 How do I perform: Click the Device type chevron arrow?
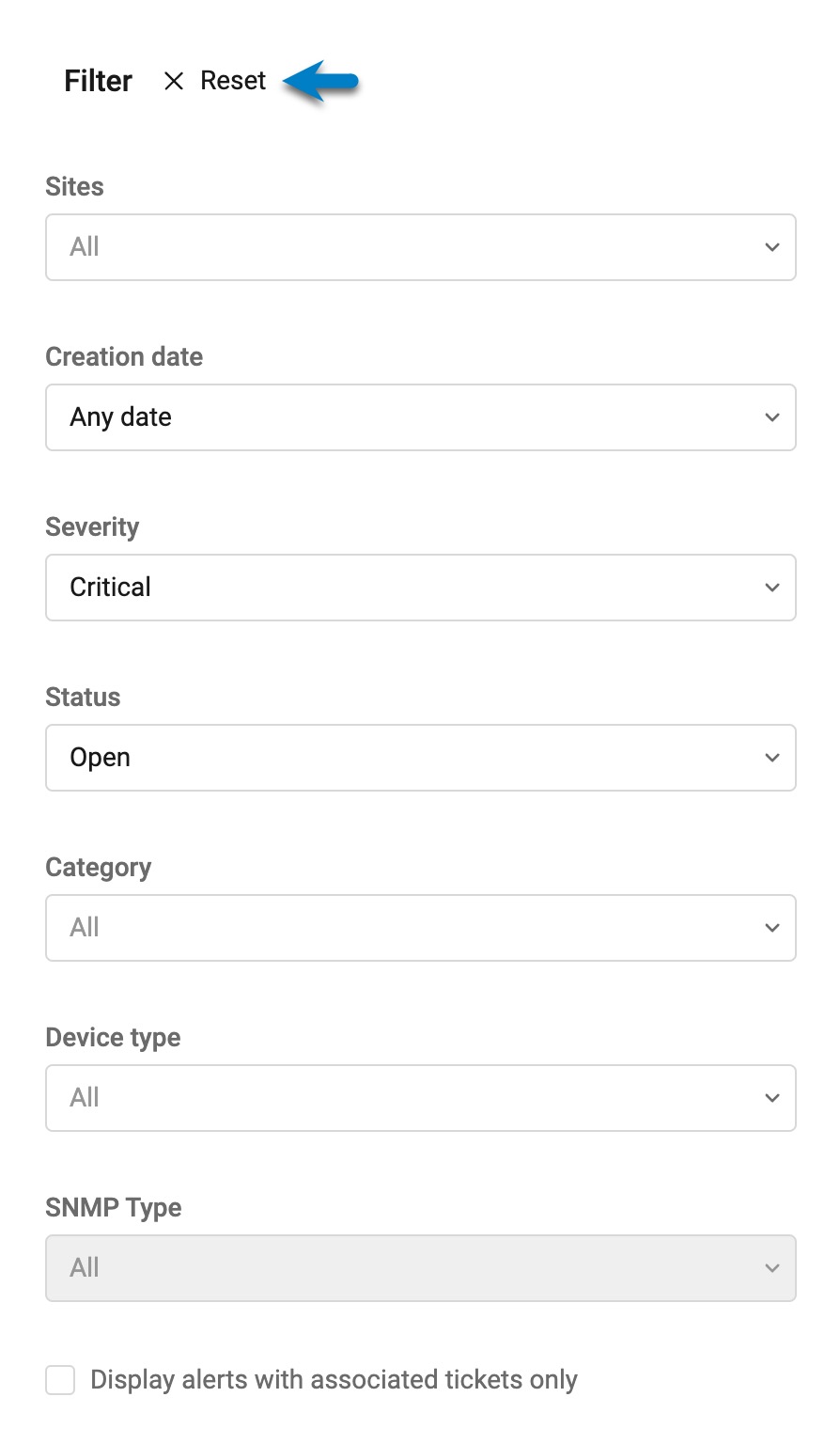coord(772,1098)
